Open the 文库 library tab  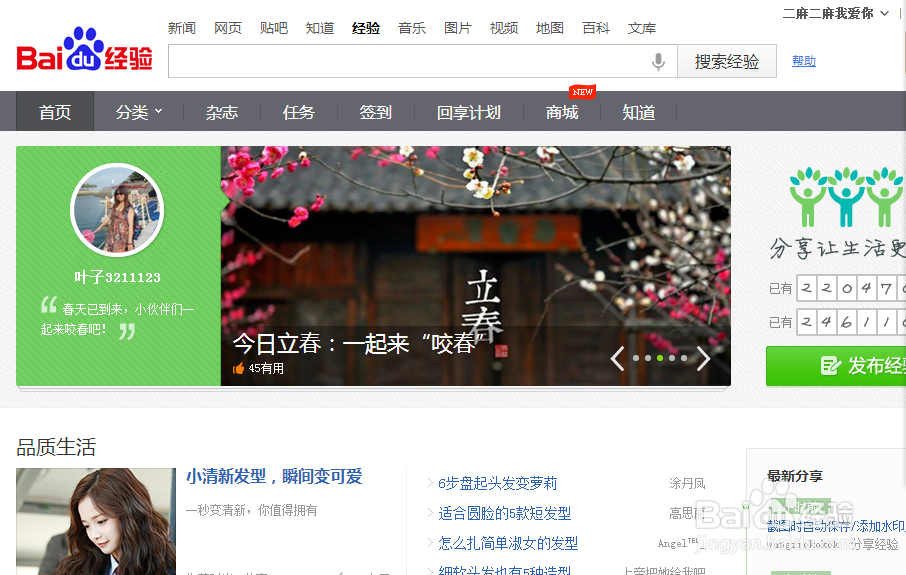point(642,28)
